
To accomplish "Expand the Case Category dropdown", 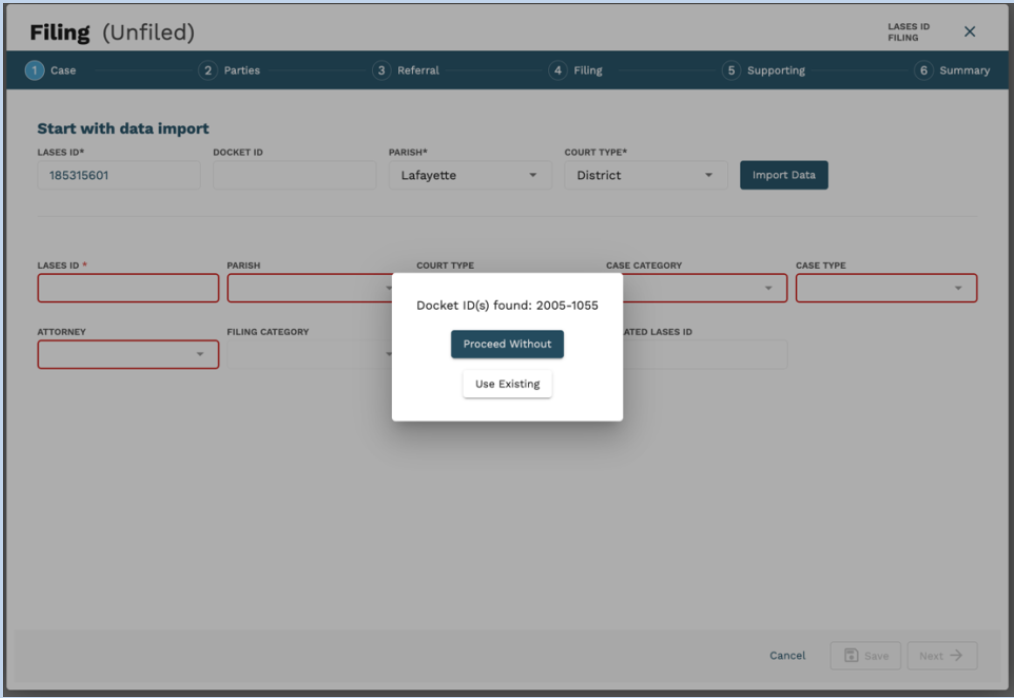I will [768, 288].
